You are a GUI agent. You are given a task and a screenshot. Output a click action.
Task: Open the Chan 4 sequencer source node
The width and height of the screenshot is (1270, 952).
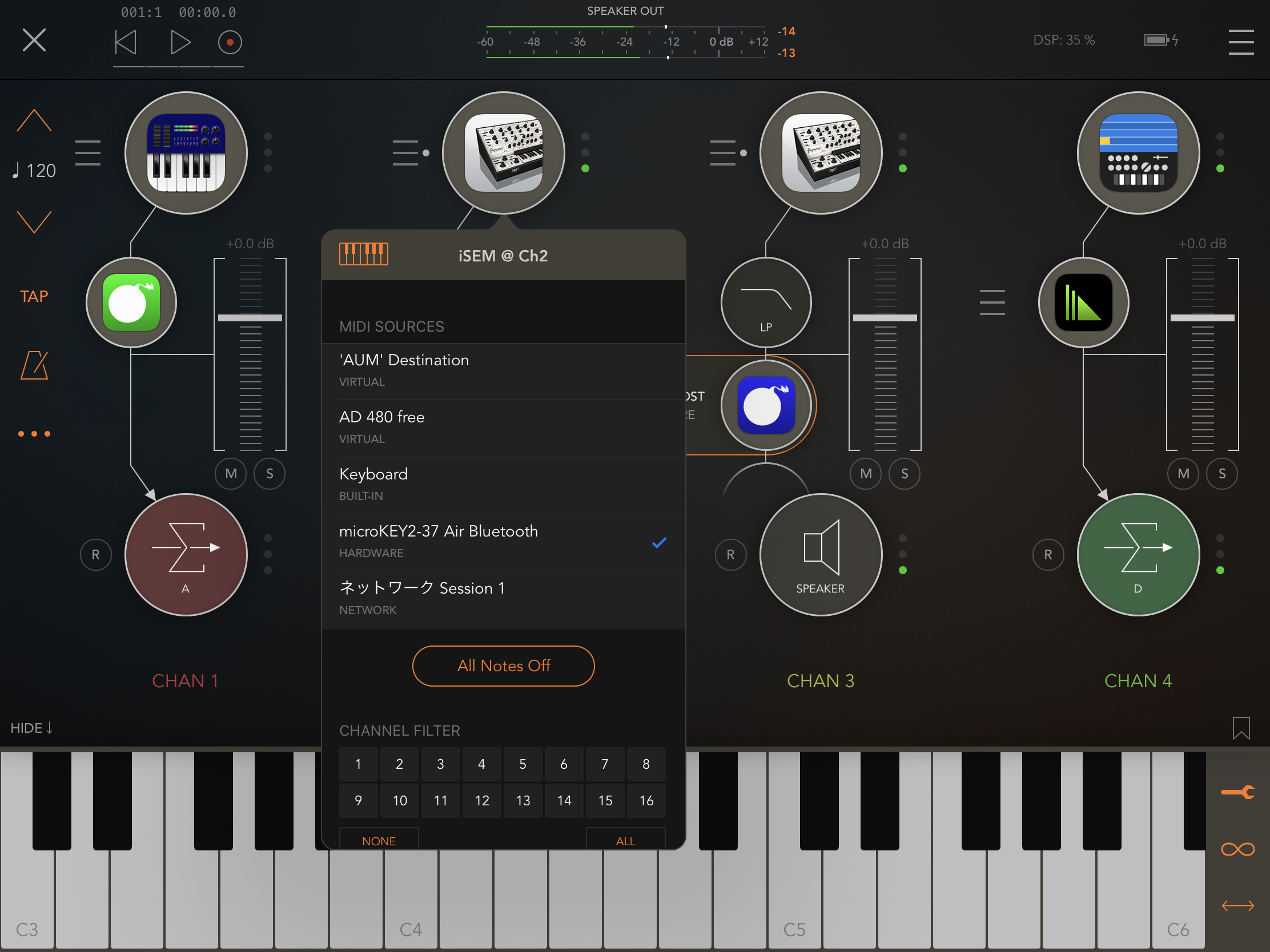pyautogui.click(x=1139, y=152)
